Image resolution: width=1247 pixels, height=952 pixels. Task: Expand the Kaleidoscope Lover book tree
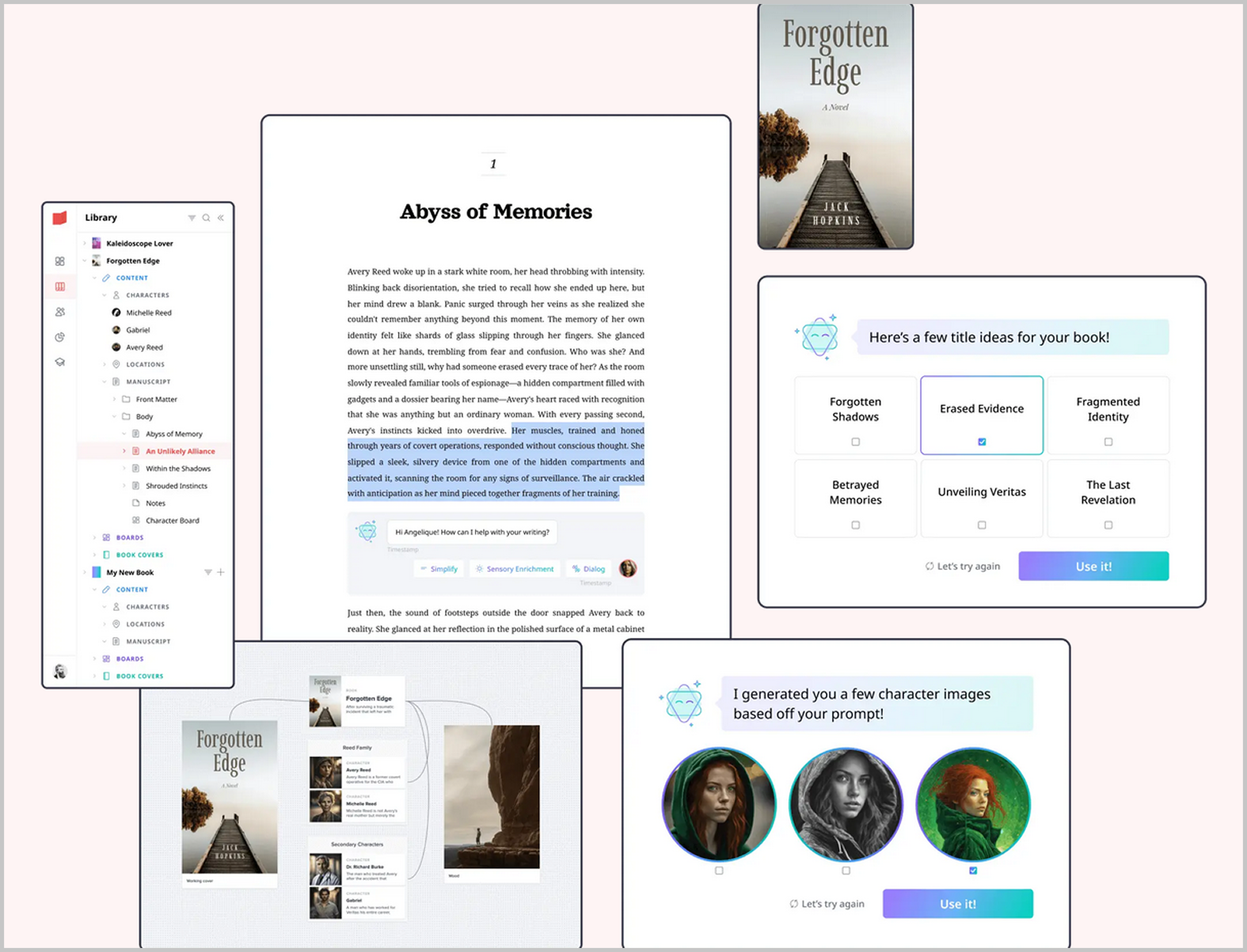pyautogui.click(x=85, y=244)
